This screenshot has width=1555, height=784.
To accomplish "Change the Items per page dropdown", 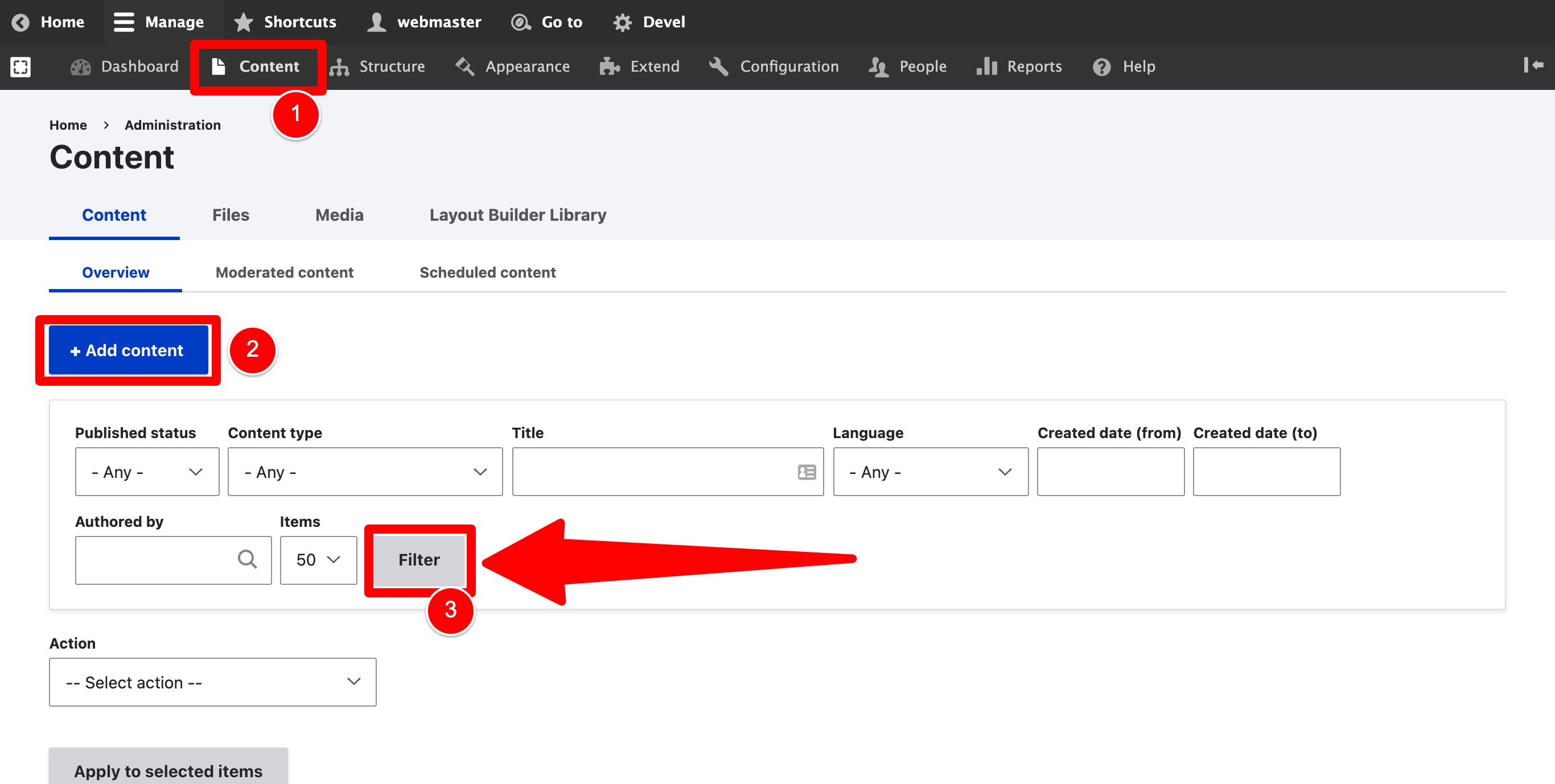I will pos(318,560).
